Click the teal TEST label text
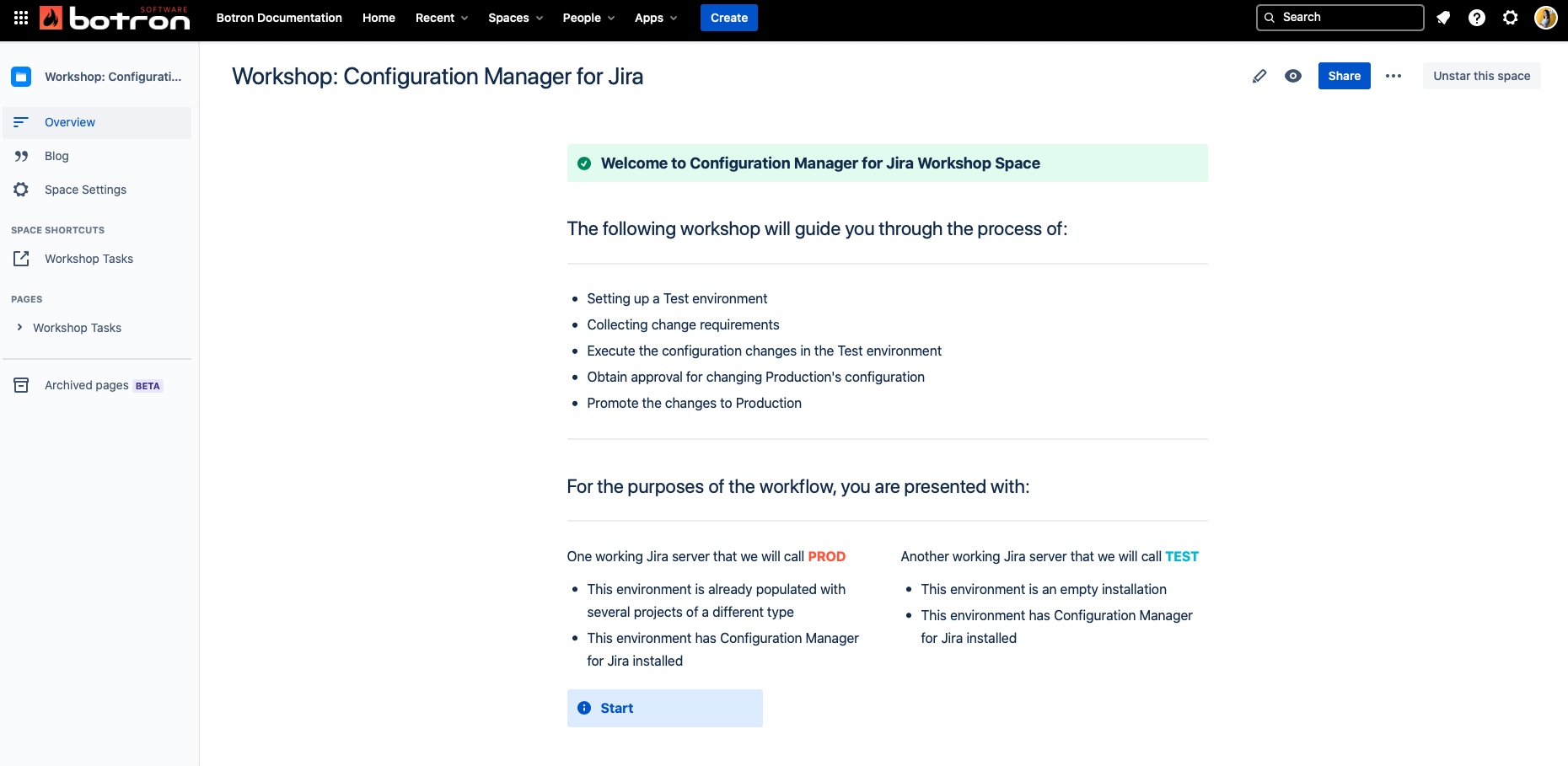 click(1182, 557)
